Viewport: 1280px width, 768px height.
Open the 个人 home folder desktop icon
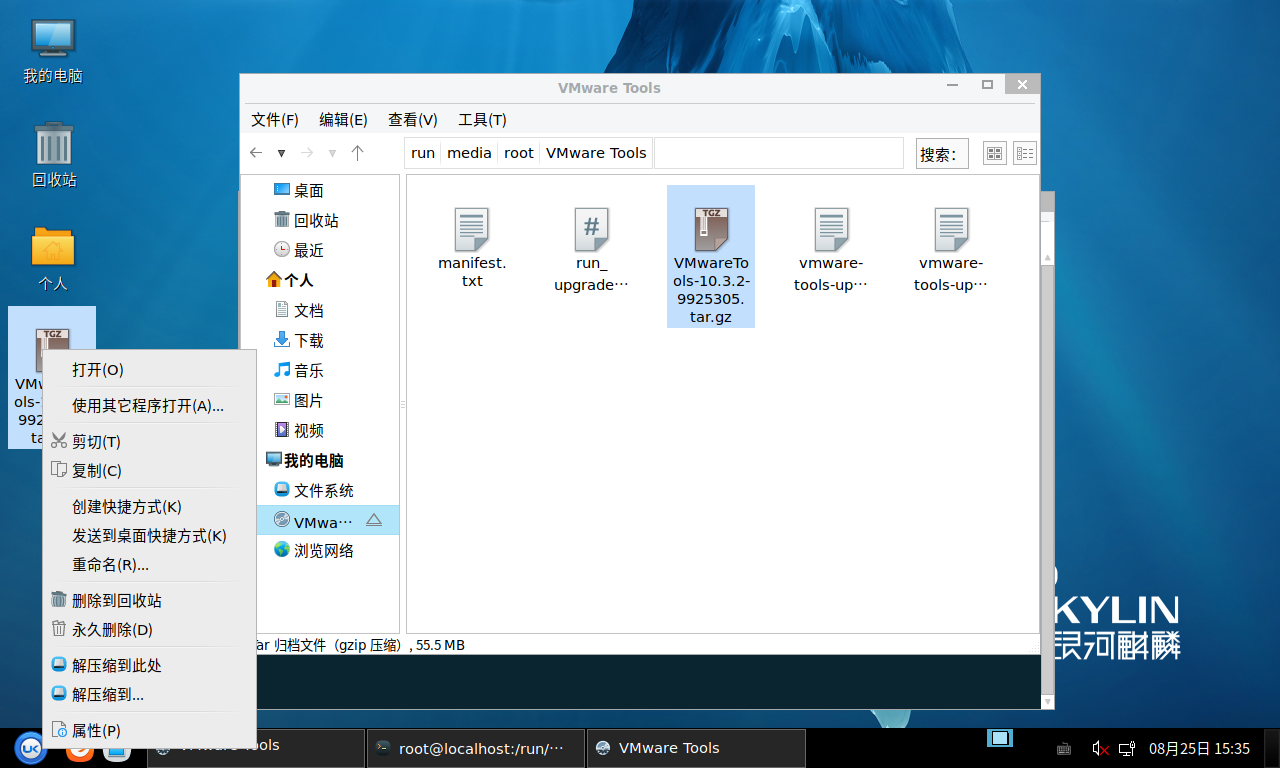[x=53, y=258]
